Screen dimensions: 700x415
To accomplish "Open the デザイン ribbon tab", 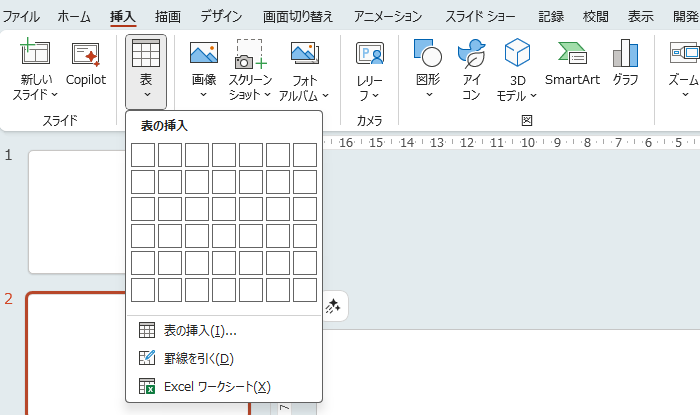I will click(x=220, y=16).
